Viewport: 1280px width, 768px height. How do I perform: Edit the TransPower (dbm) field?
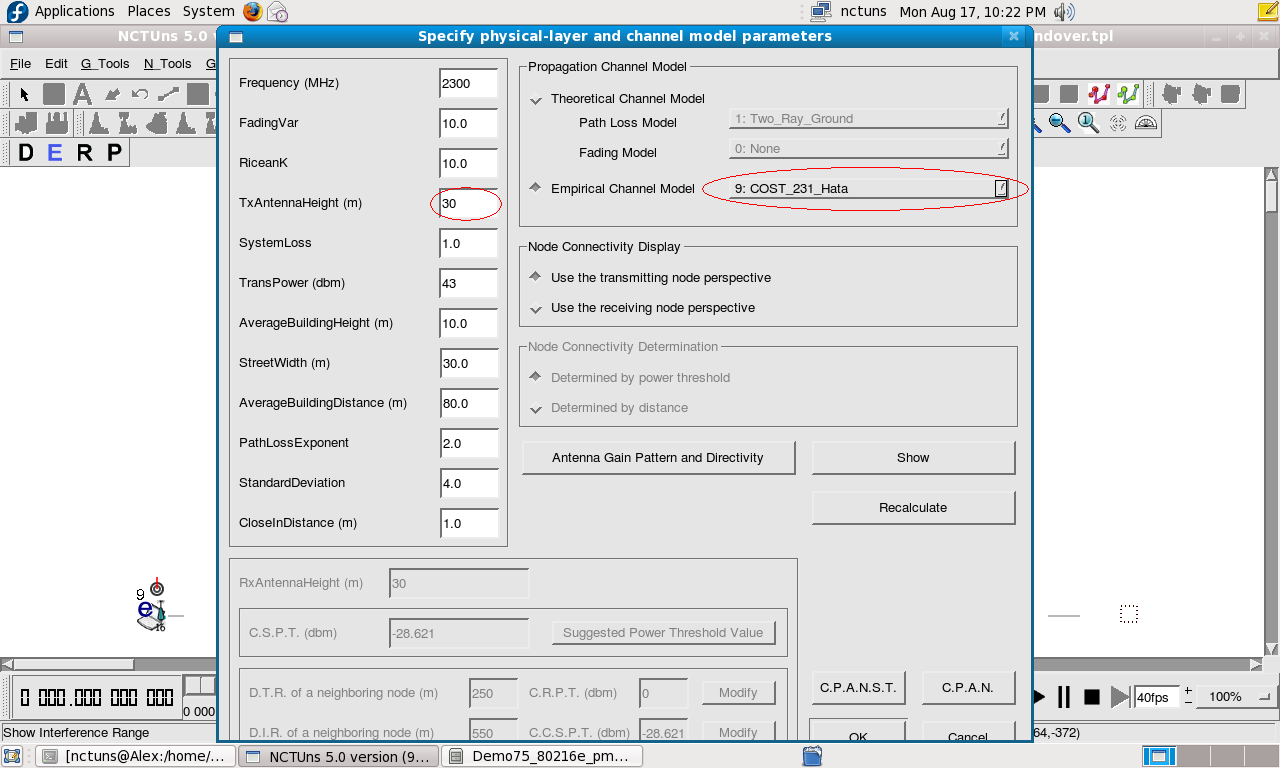468,283
